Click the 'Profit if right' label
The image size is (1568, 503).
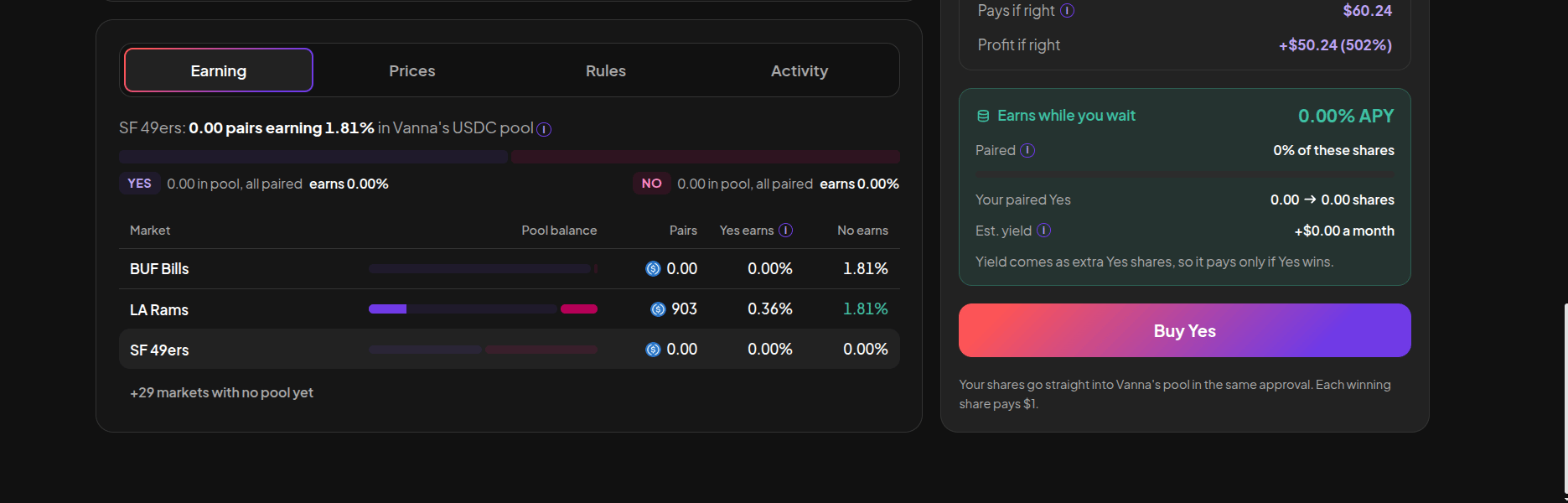(x=1018, y=45)
